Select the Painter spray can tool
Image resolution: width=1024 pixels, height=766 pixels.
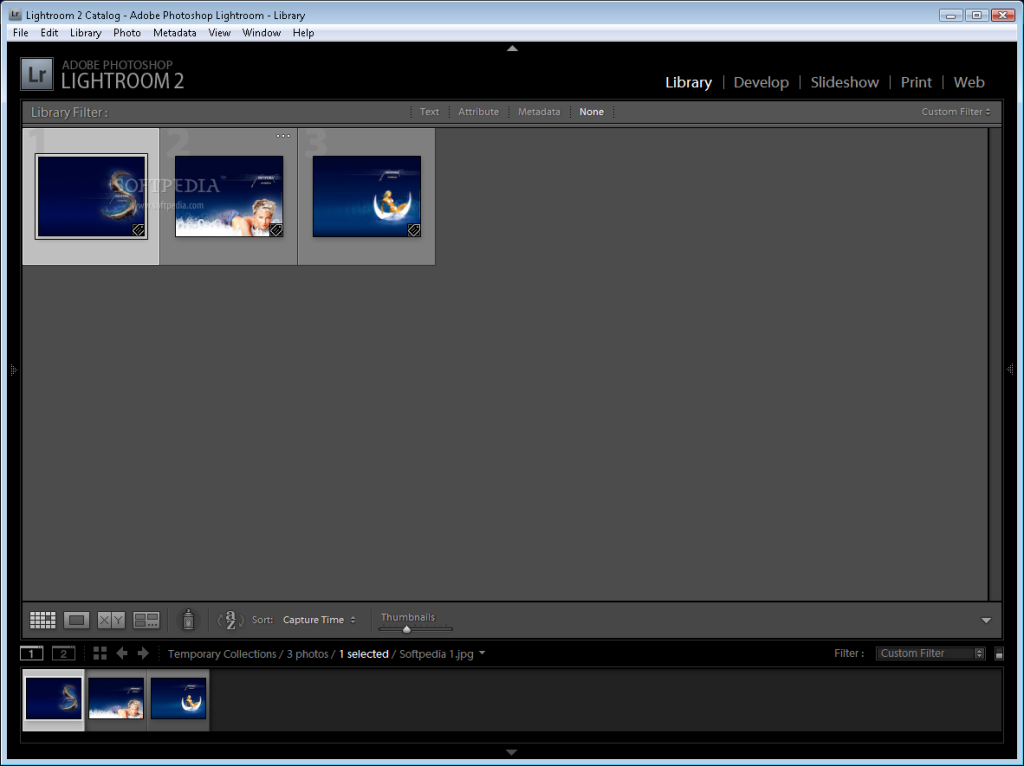[188, 619]
